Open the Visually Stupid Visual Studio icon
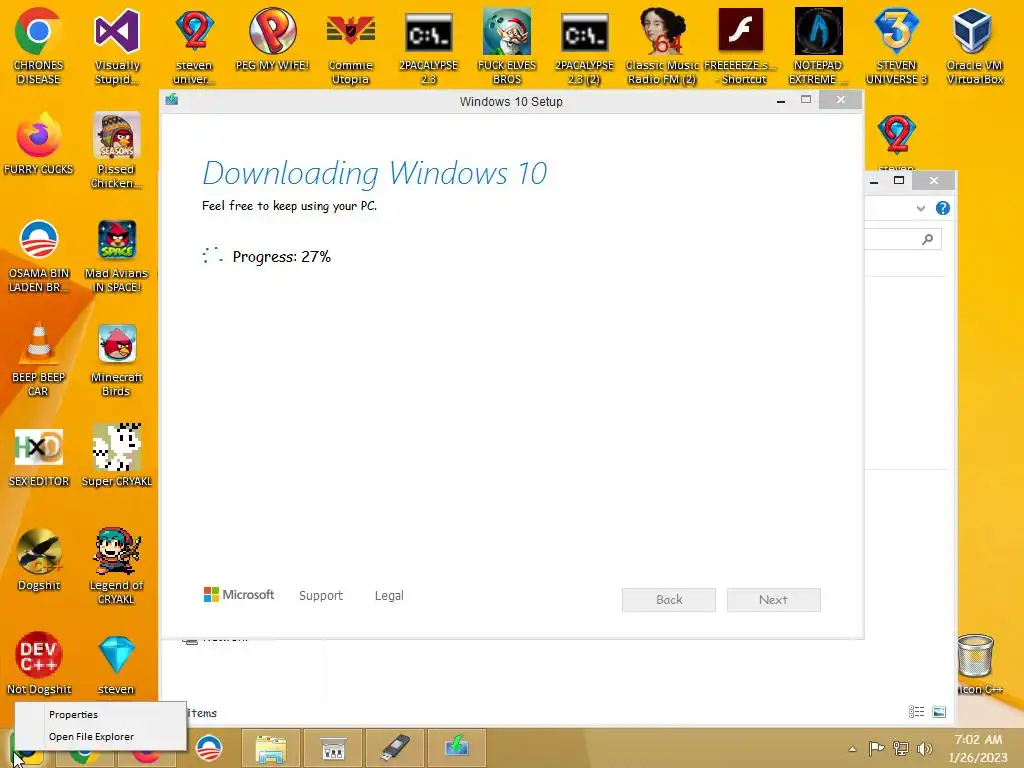This screenshot has height=768, width=1024. pyautogui.click(x=117, y=46)
